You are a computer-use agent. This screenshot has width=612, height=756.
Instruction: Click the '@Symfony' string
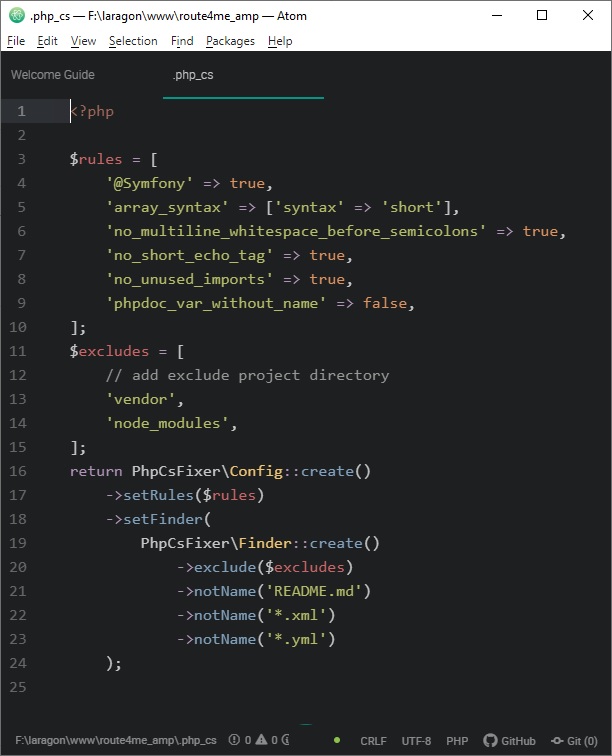pos(149,183)
